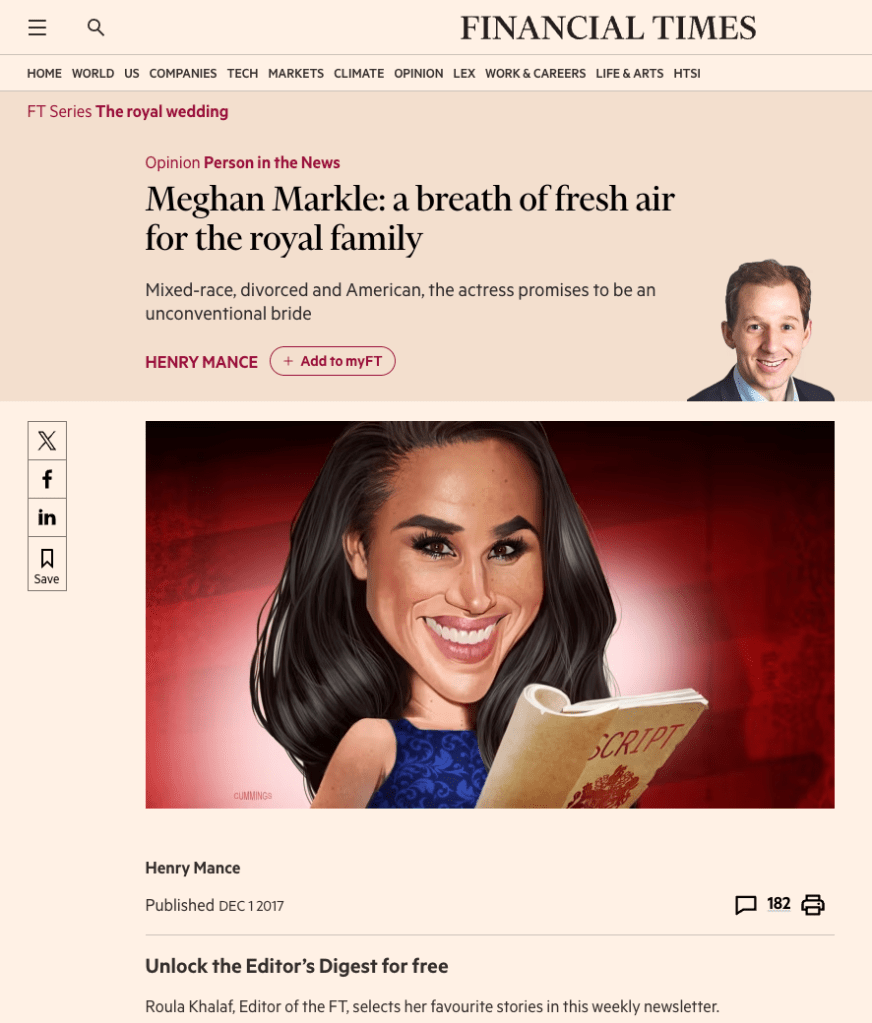Open The royal wedding series link

pyautogui.click(x=162, y=112)
